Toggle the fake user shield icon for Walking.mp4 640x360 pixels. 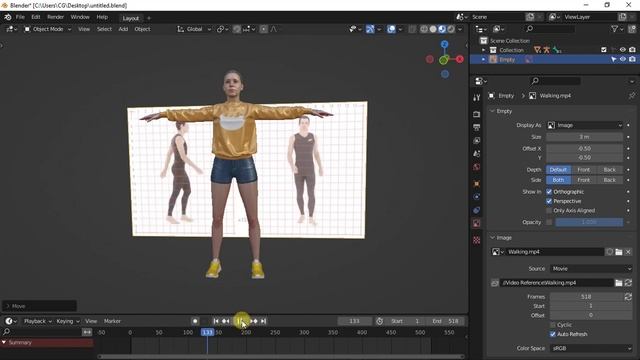pos(609,252)
